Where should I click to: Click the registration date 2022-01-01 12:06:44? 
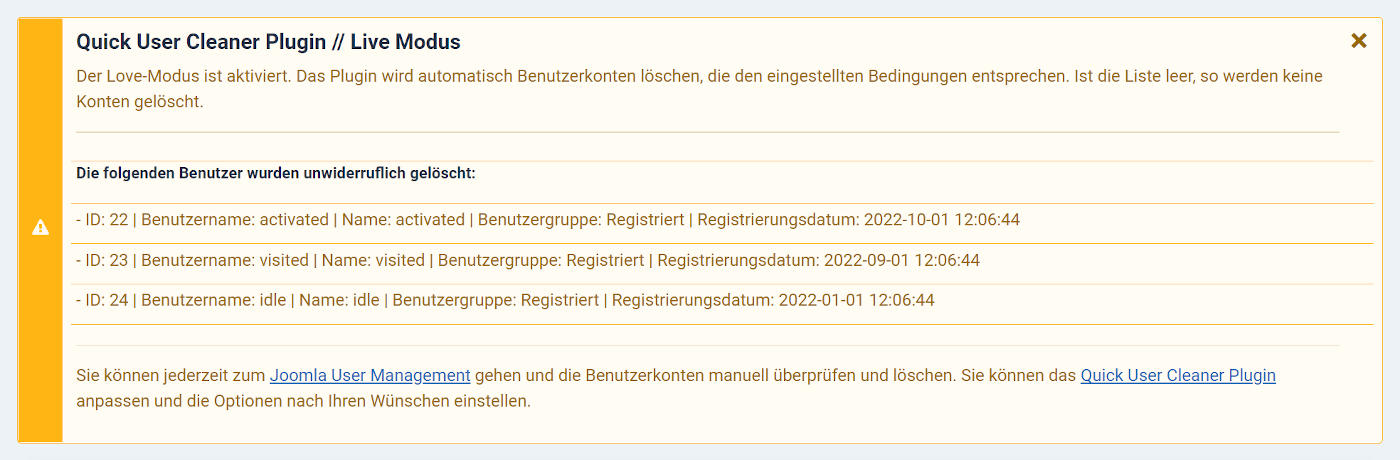point(856,300)
